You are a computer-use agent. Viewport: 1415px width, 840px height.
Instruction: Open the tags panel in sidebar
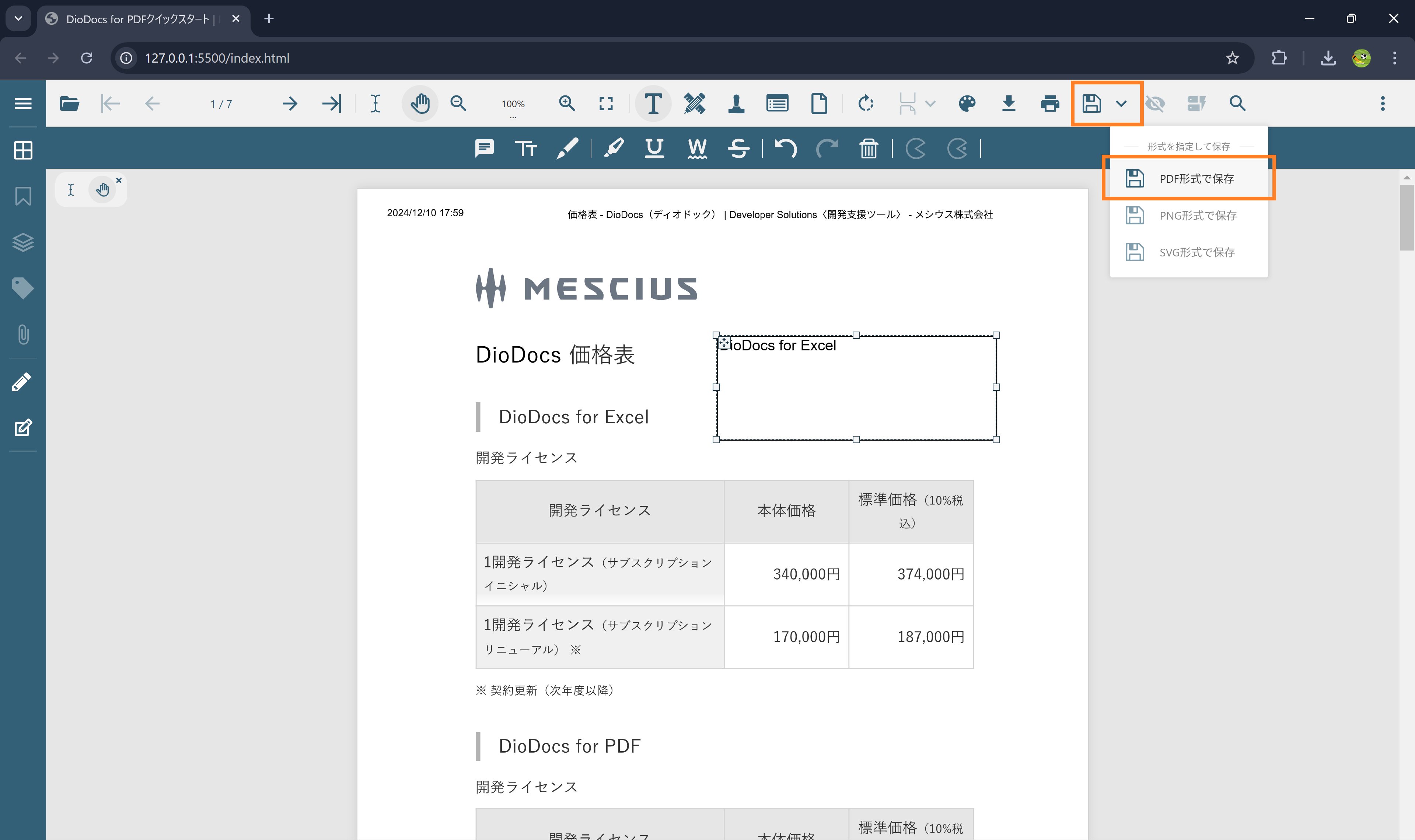pyautogui.click(x=23, y=288)
